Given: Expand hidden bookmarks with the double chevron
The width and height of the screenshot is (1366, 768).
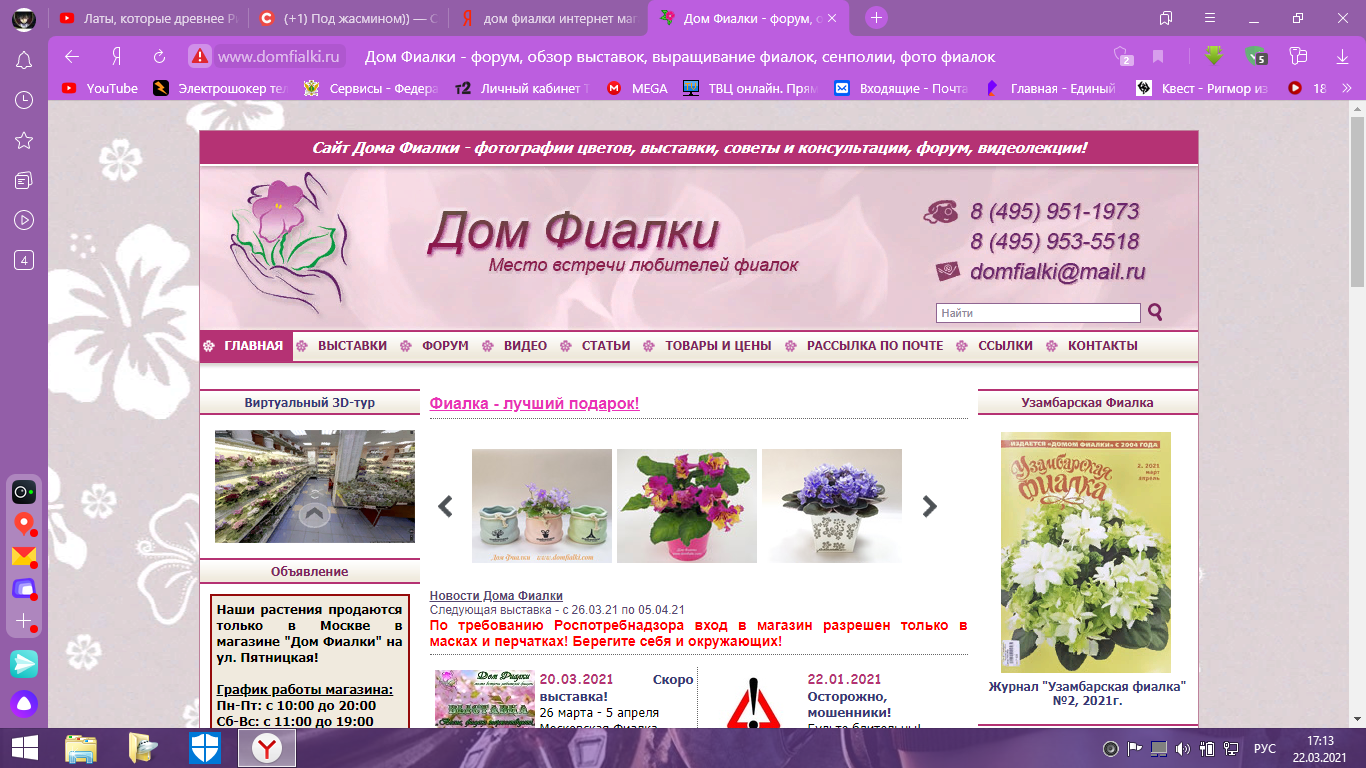Looking at the screenshot, I should click(1346, 88).
